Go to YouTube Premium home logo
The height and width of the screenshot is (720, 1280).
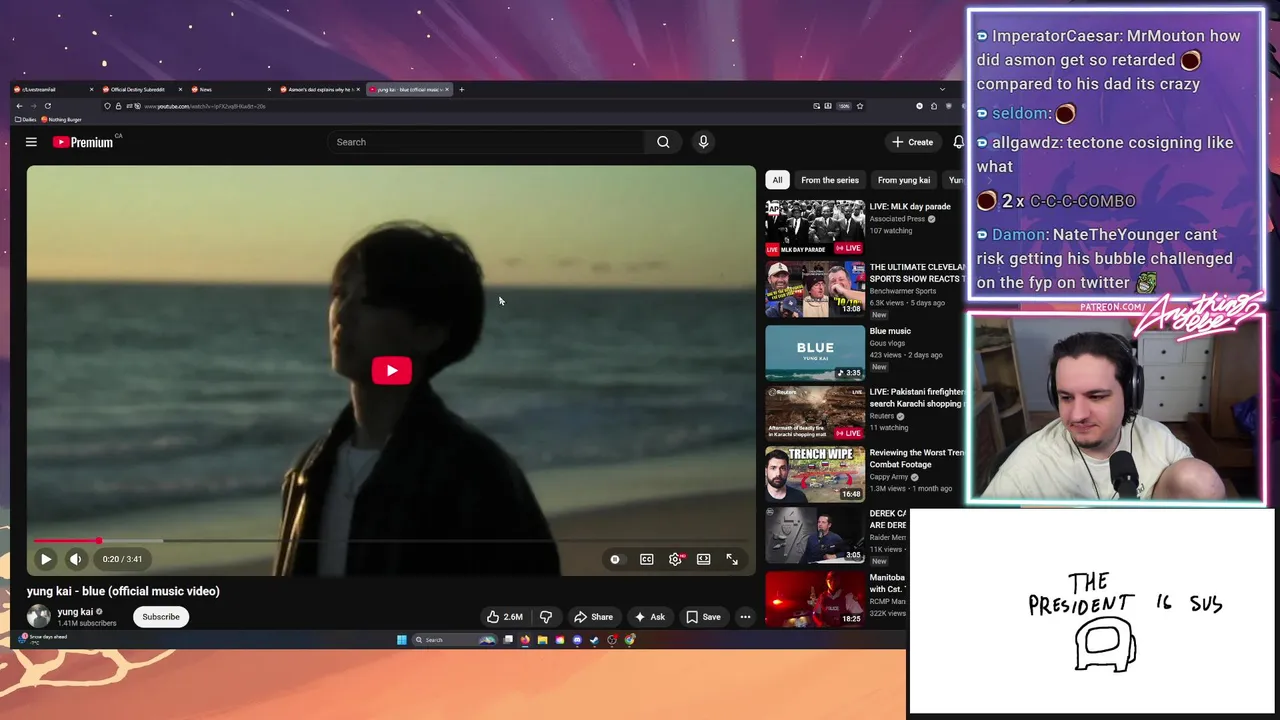(x=84, y=142)
